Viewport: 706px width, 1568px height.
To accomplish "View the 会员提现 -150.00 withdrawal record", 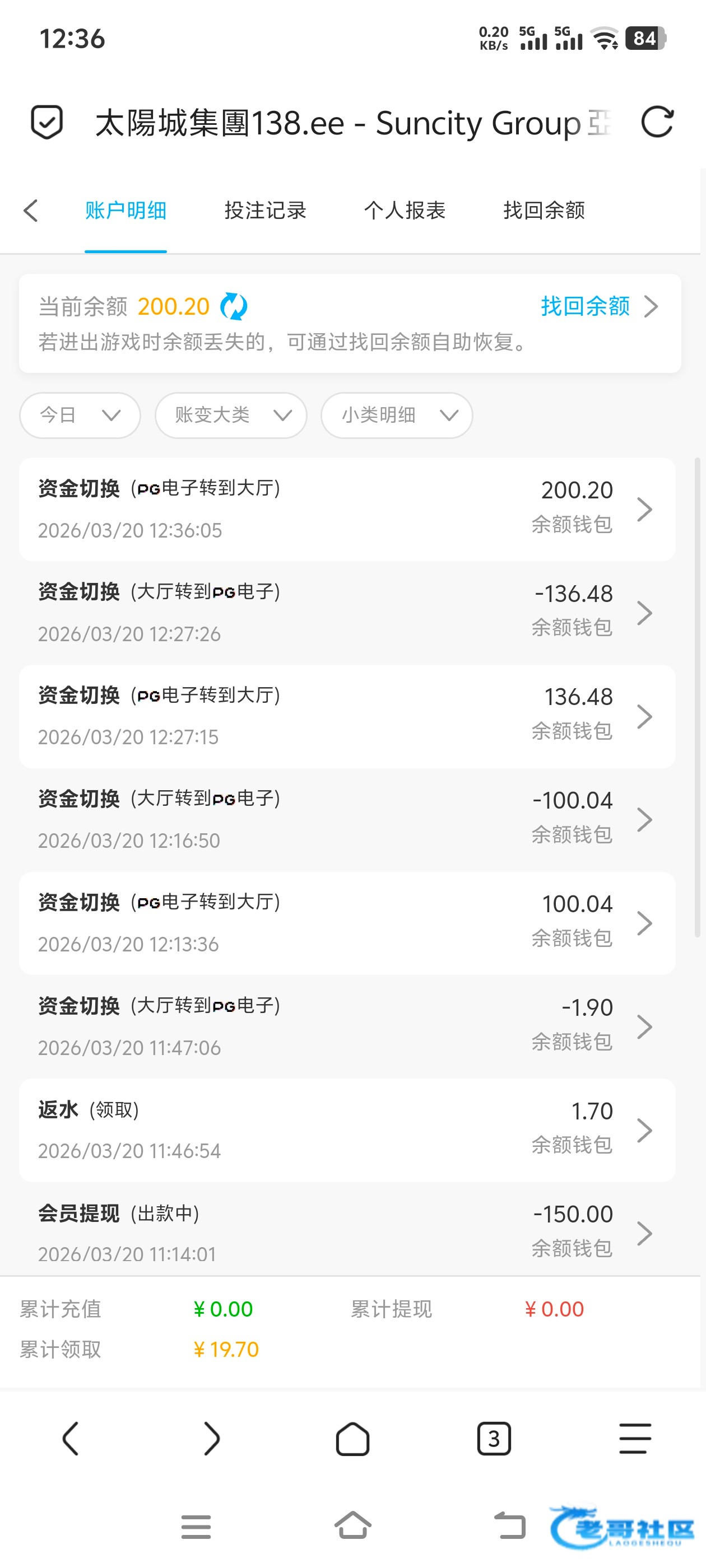I will [347, 1233].
